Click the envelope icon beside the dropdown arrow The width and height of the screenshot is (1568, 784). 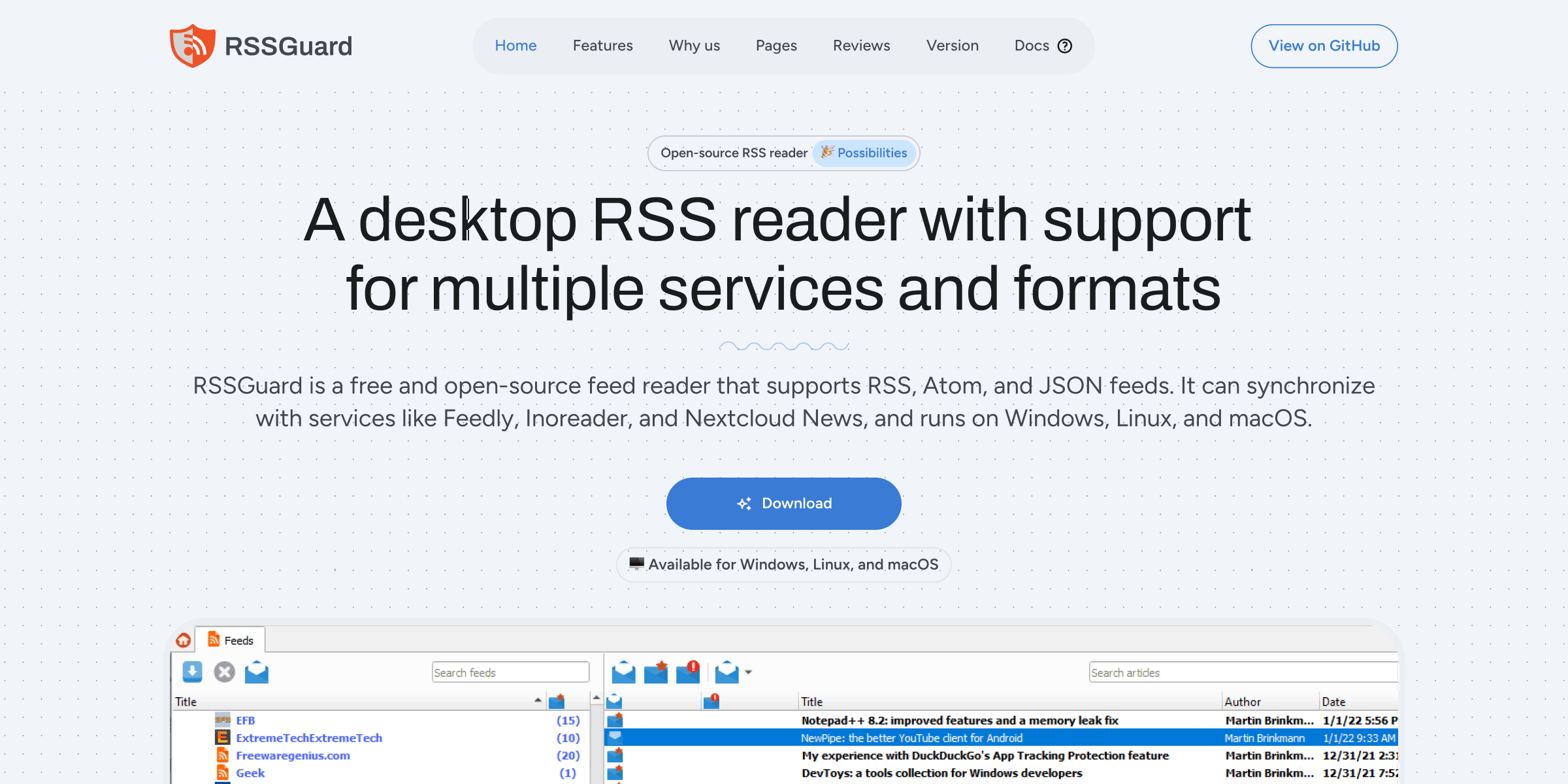[x=727, y=672]
